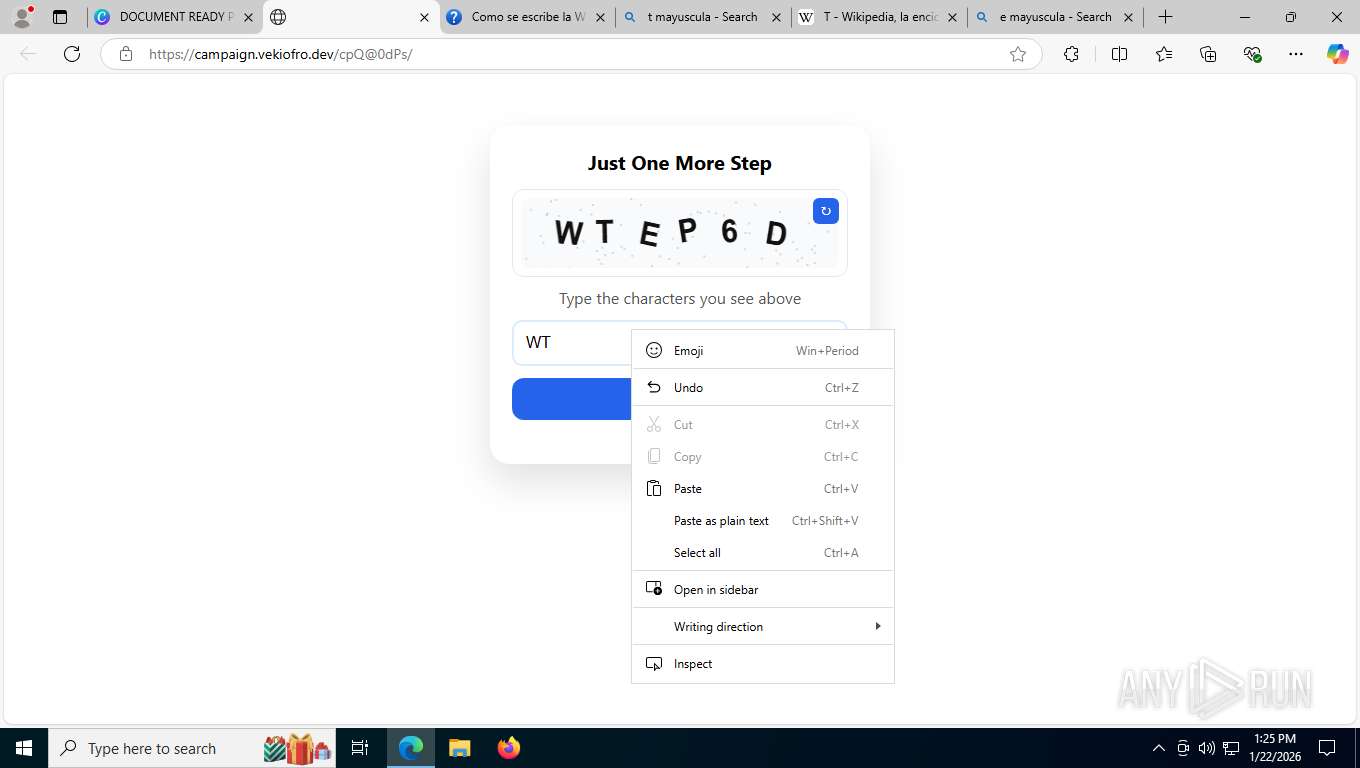
Task: Choose Emoji from context menu
Action: pyautogui.click(x=763, y=350)
